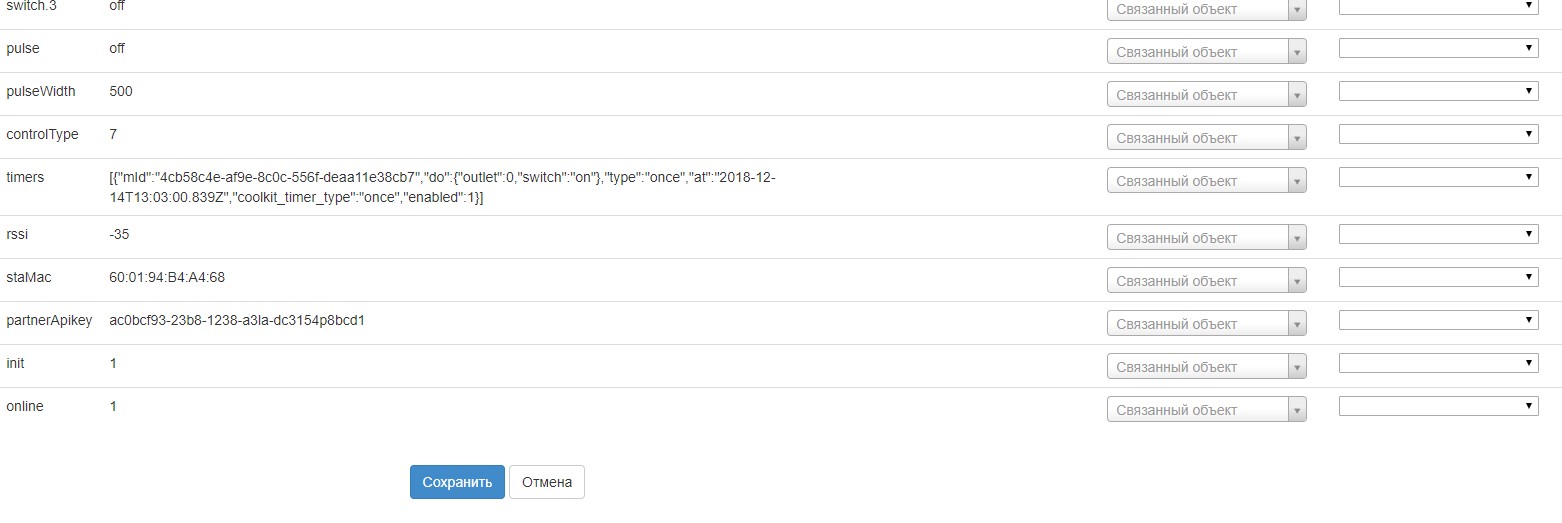The height and width of the screenshot is (523, 1562).
Task: Open linked object dropdown for online row
Action: (x=1206, y=410)
